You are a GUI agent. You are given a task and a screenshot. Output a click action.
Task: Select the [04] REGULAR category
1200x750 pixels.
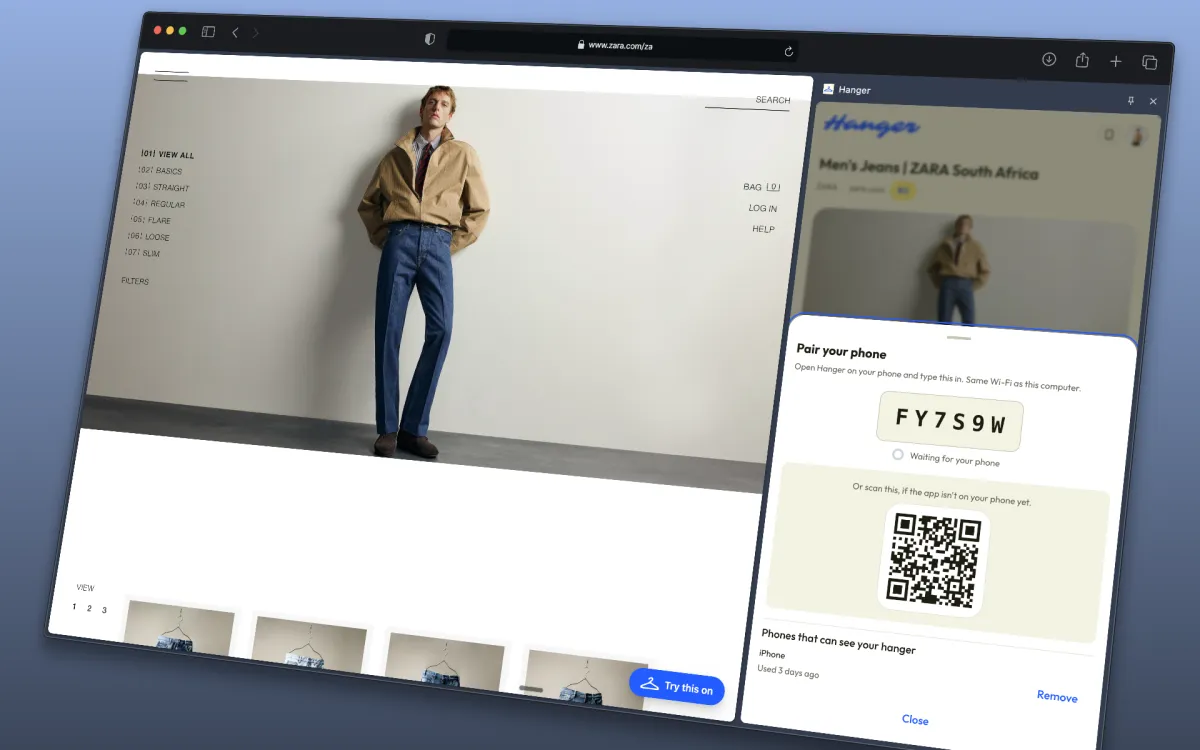coord(159,204)
